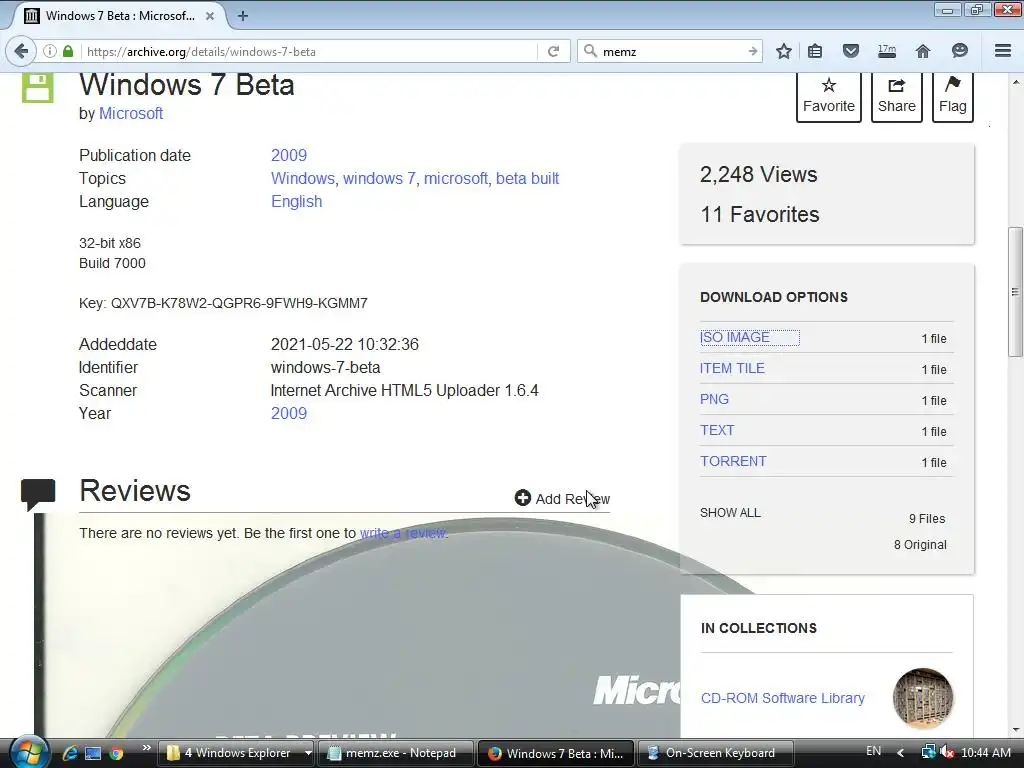
Task: Click the scrollbar up arrow
Action: click(x=1015, y=82)
